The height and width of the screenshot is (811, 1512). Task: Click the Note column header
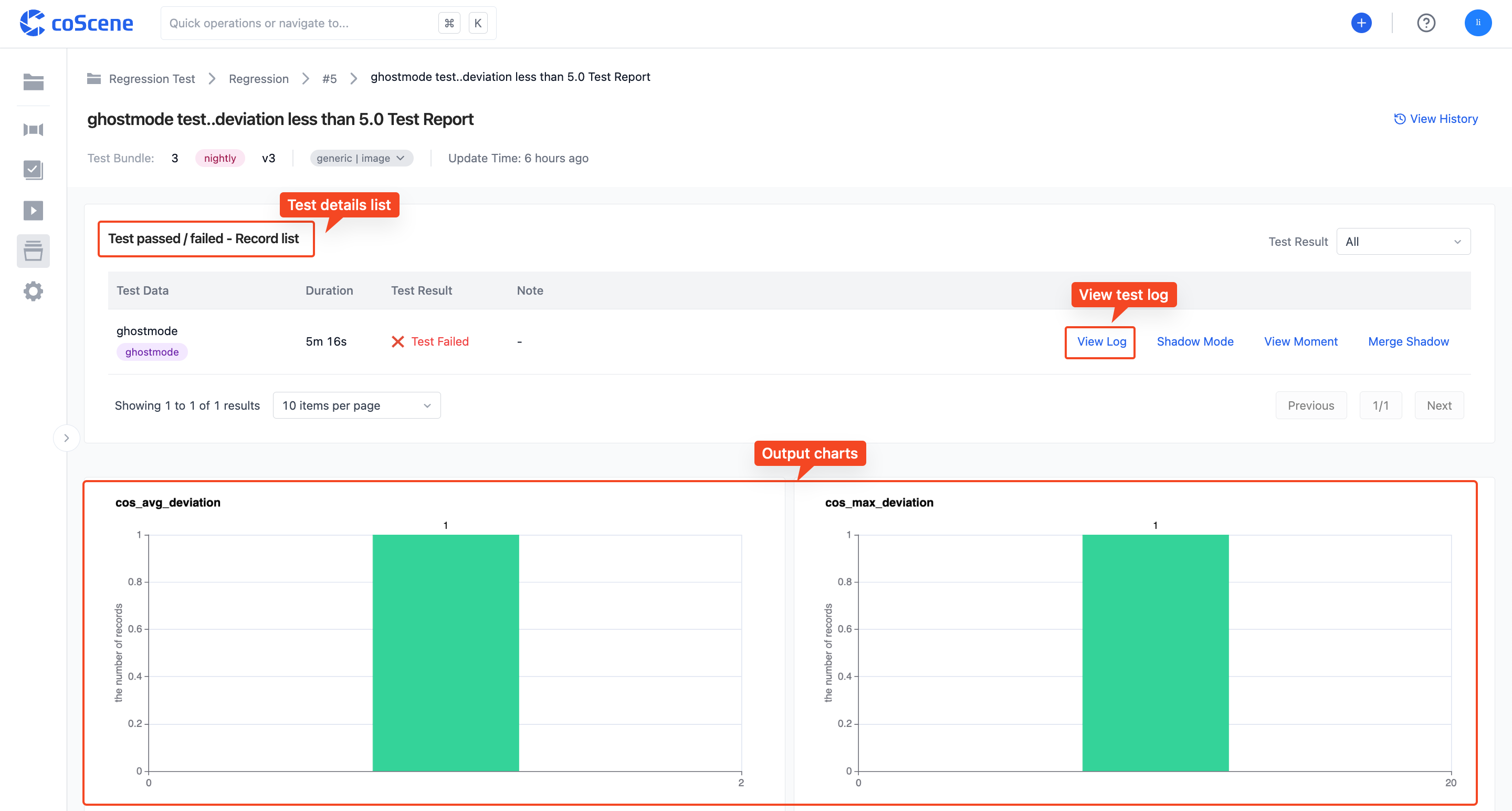pyautogui.click(x=529, y=290)
